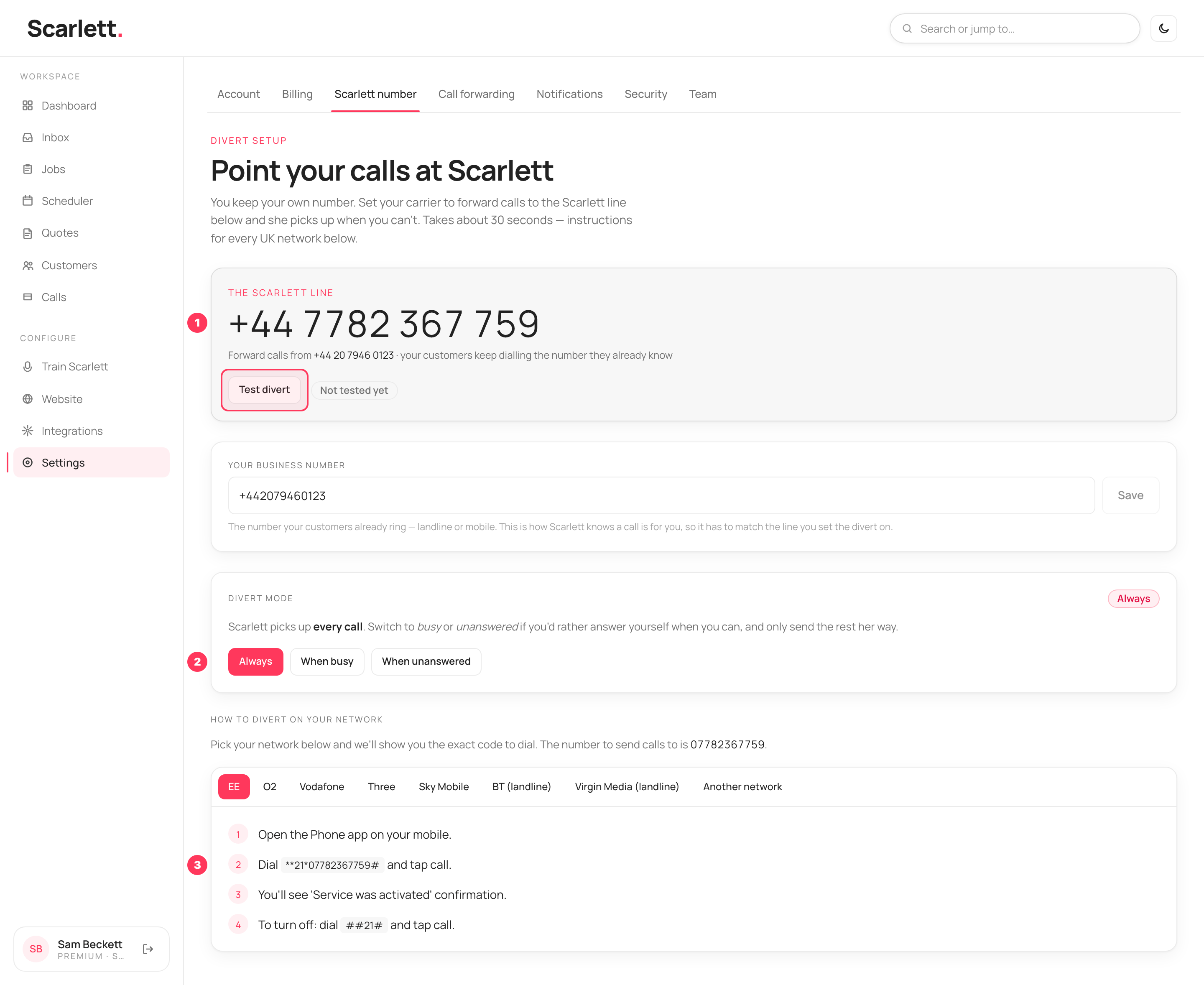
Task: Click the Train Scarlett microphone icon
Action: [27, 367]
